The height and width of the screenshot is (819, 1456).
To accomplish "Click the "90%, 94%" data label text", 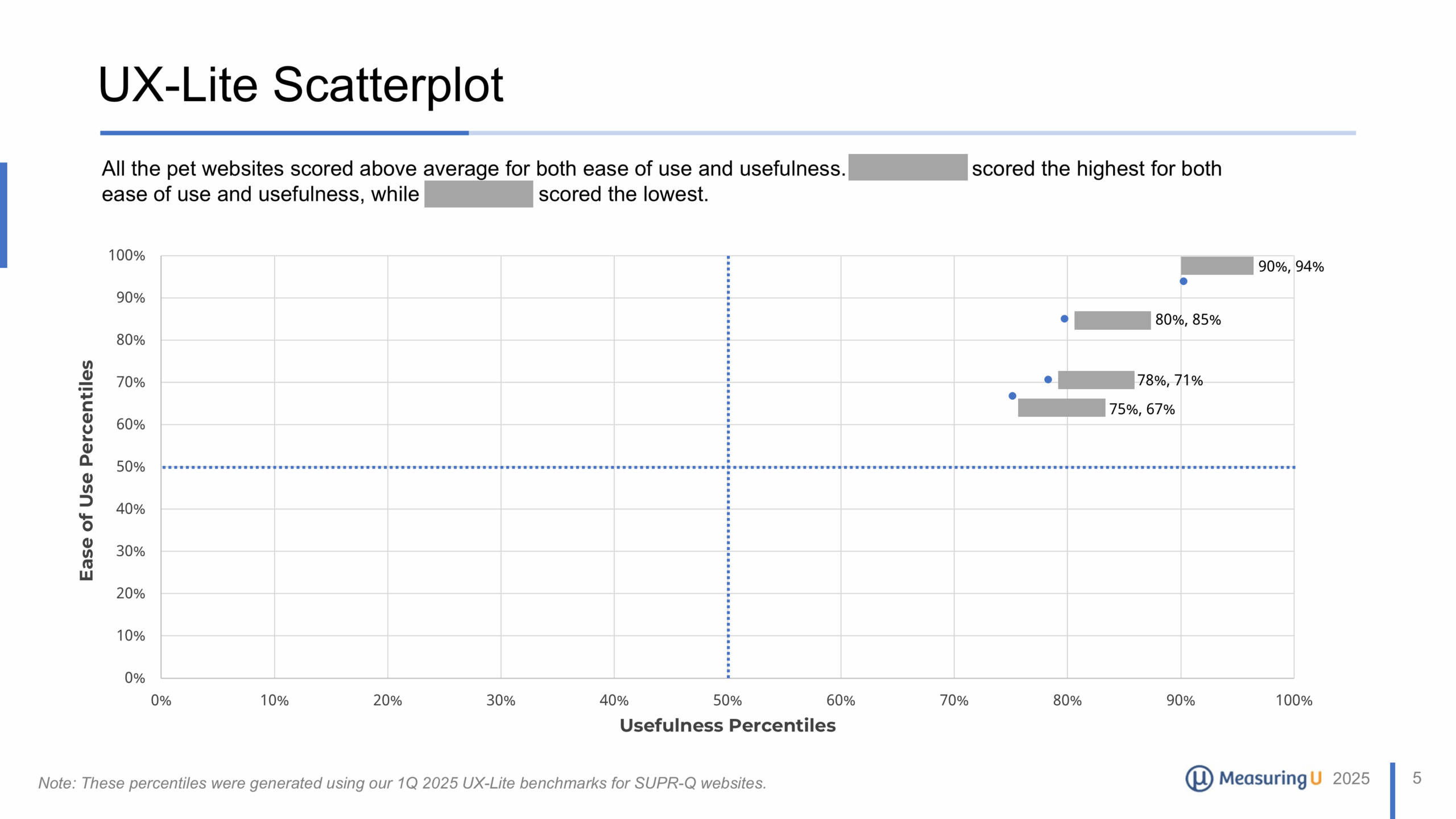I will [x=1290, y=266].
